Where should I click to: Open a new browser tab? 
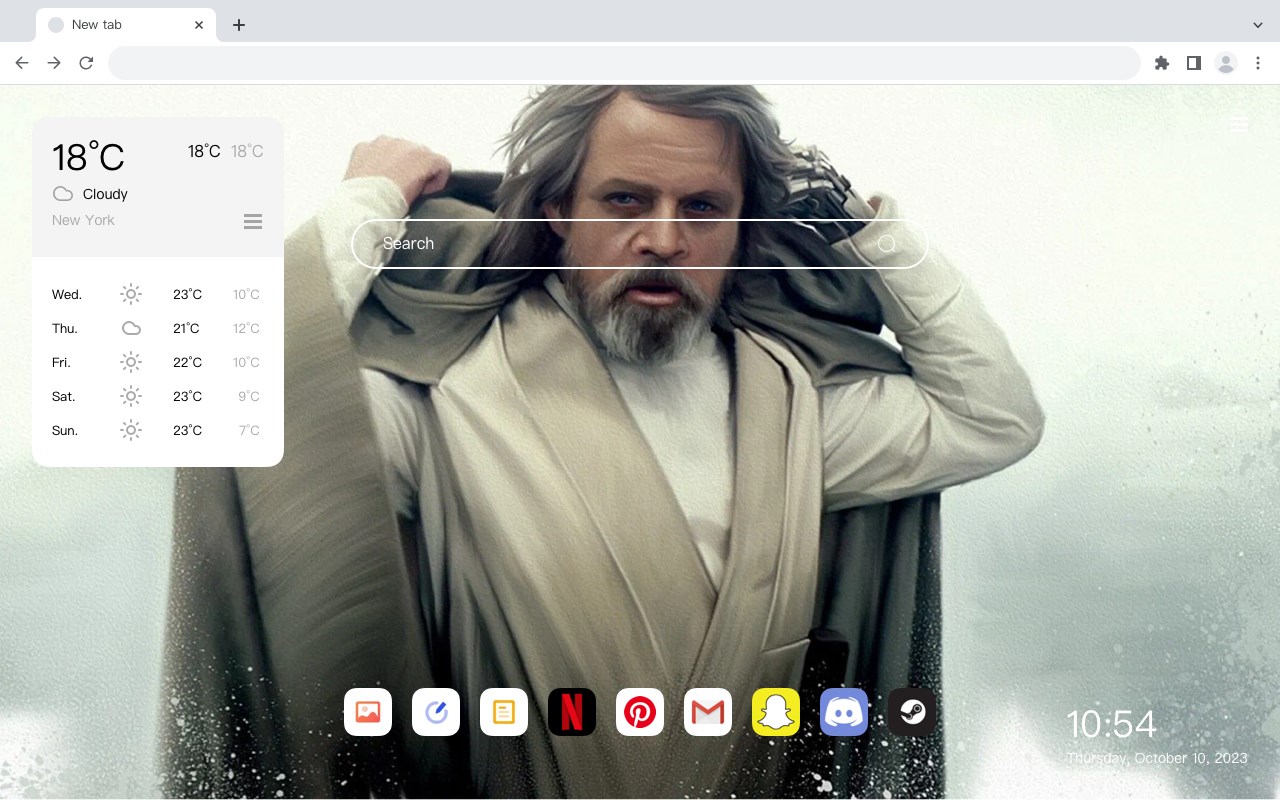[x=239, y=25]
